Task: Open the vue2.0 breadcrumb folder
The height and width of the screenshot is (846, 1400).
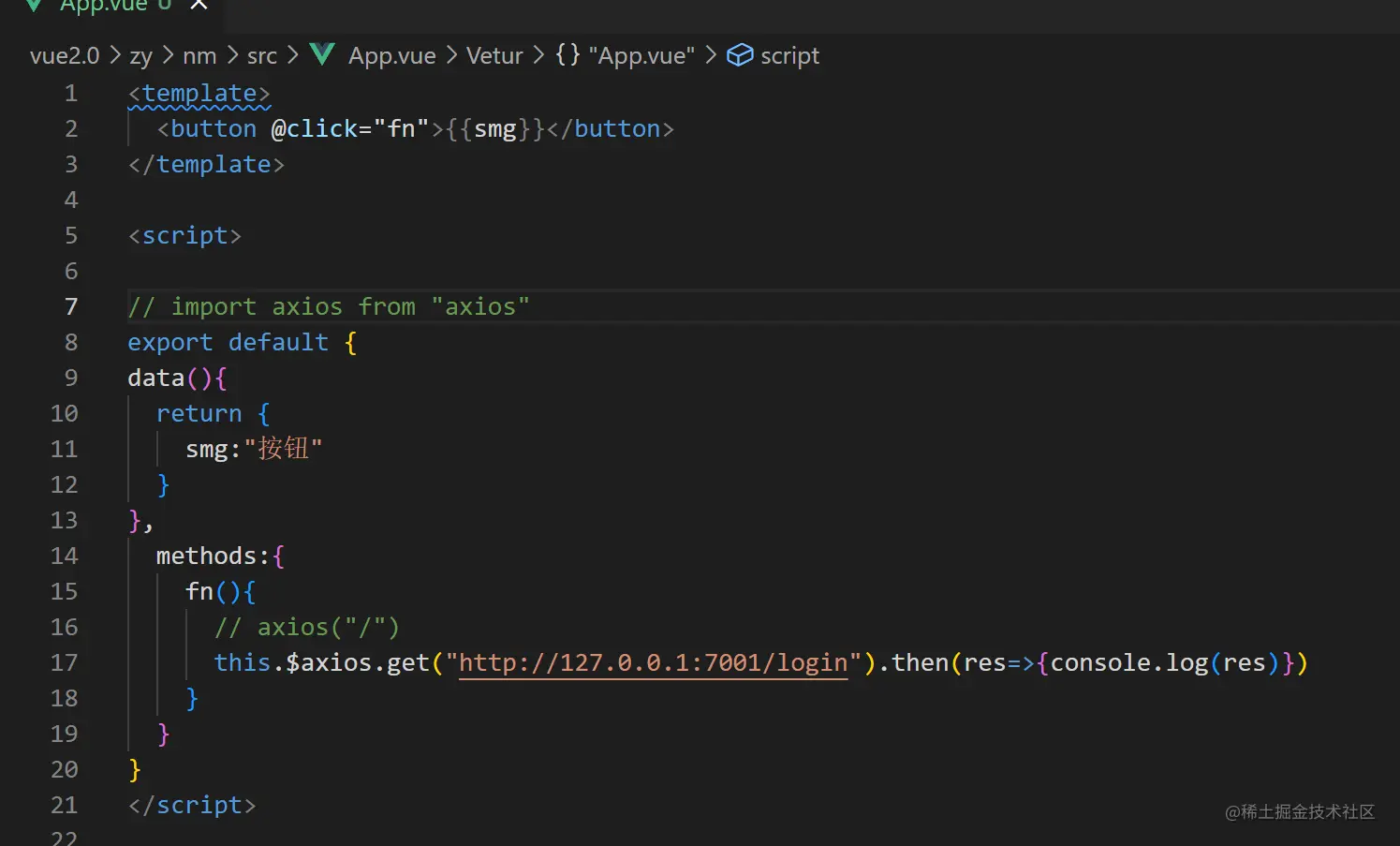Action: click(65, 56)
